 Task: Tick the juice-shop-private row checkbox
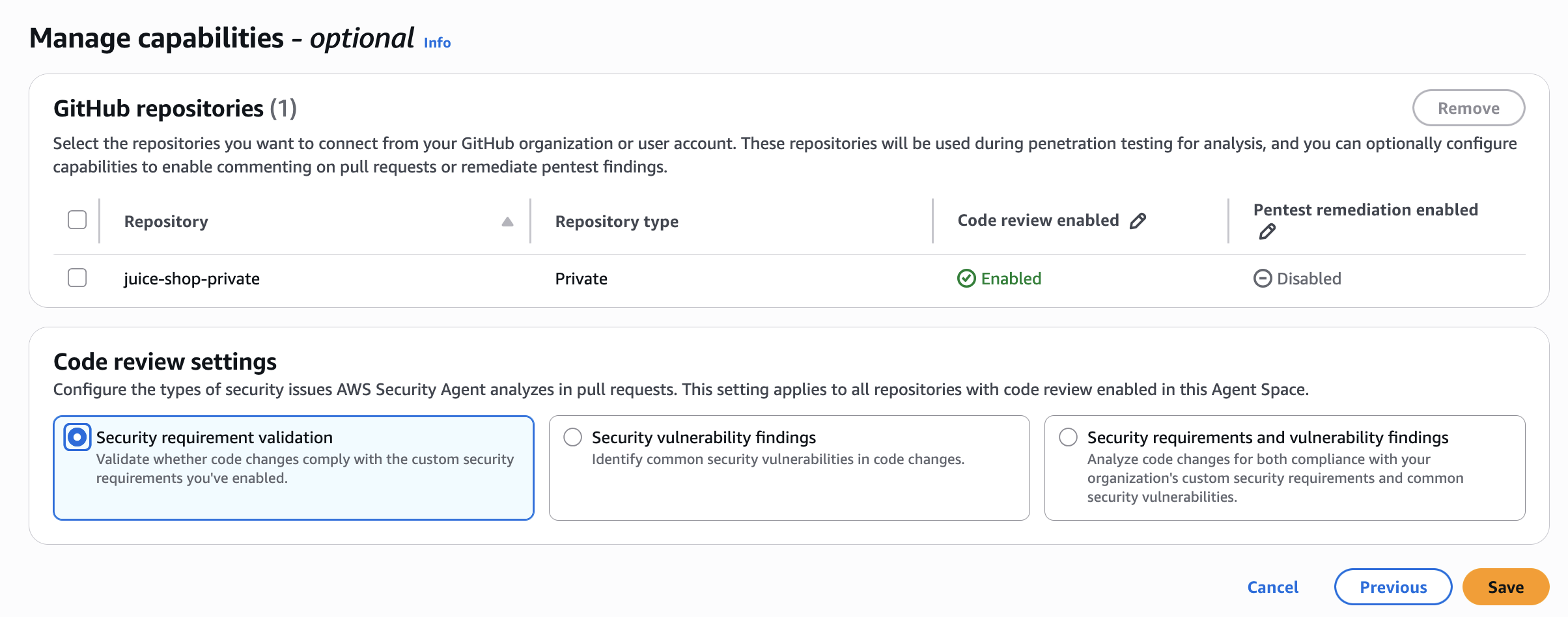[77, 278]
